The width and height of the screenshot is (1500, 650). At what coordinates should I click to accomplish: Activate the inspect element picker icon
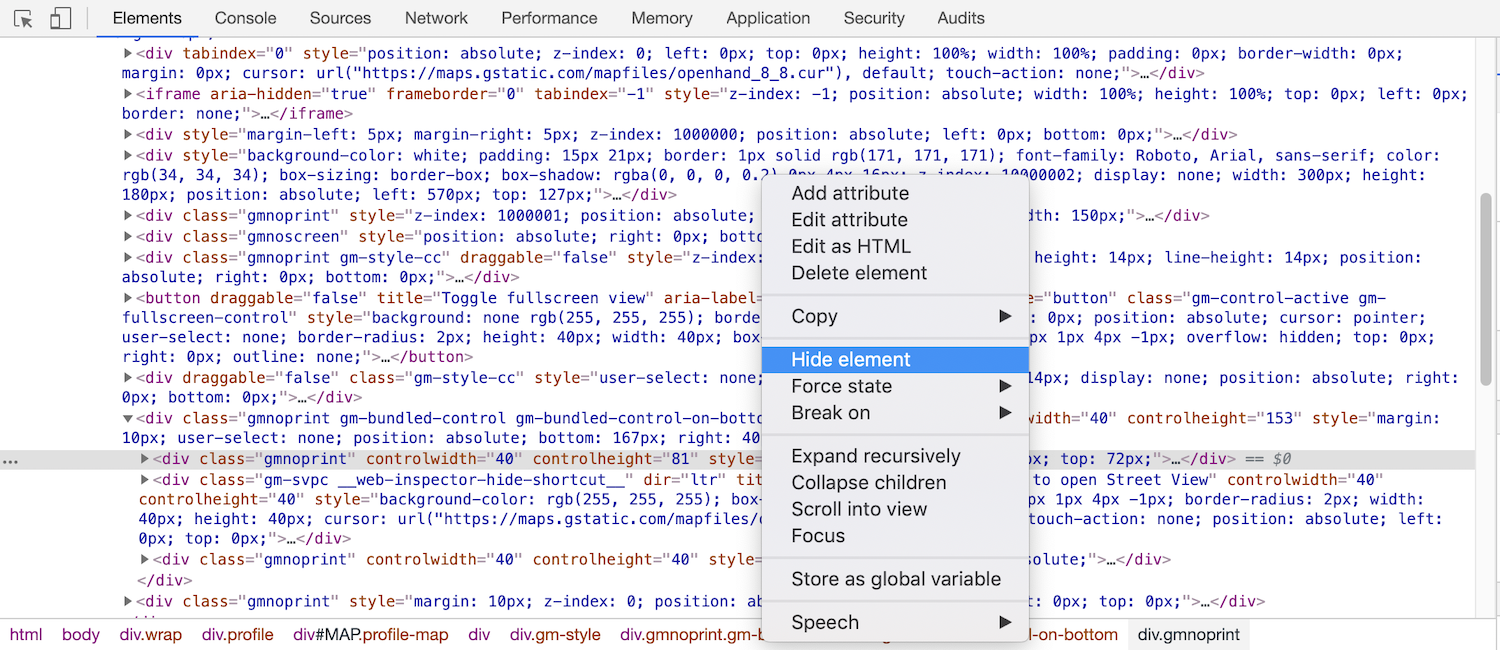point(24,18)
